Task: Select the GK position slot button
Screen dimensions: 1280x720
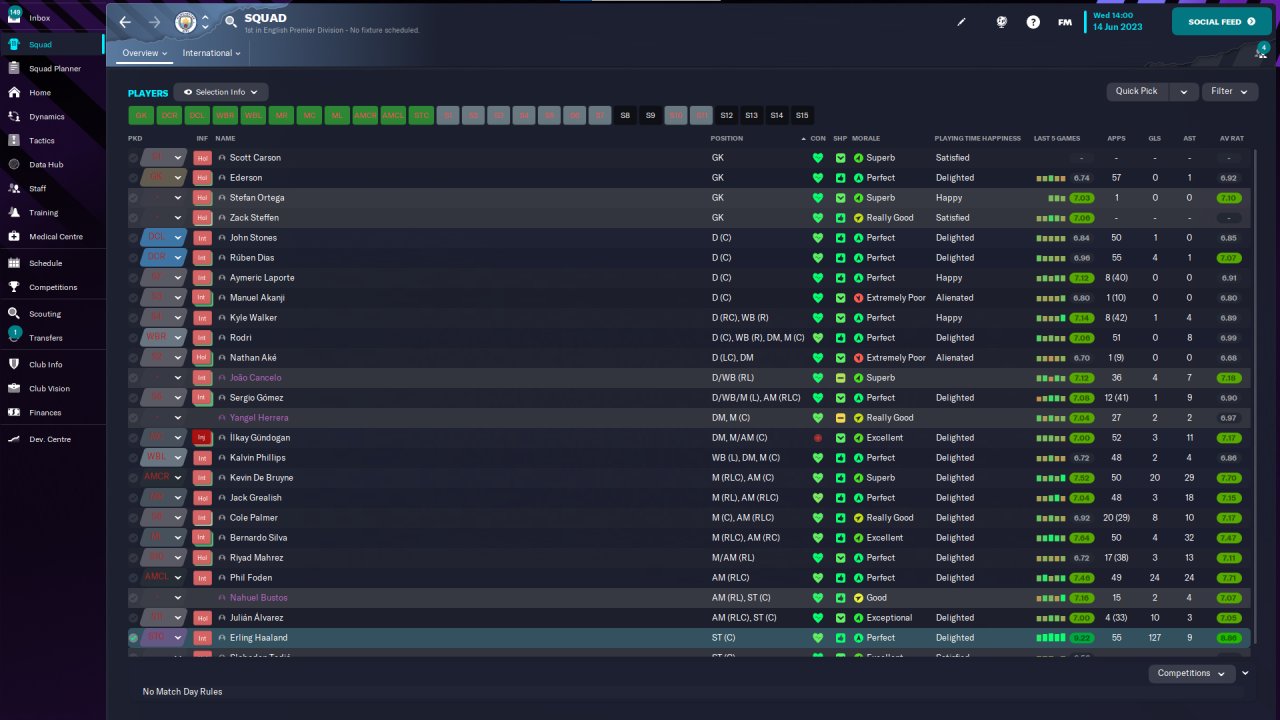Action: tap(140, 115)
